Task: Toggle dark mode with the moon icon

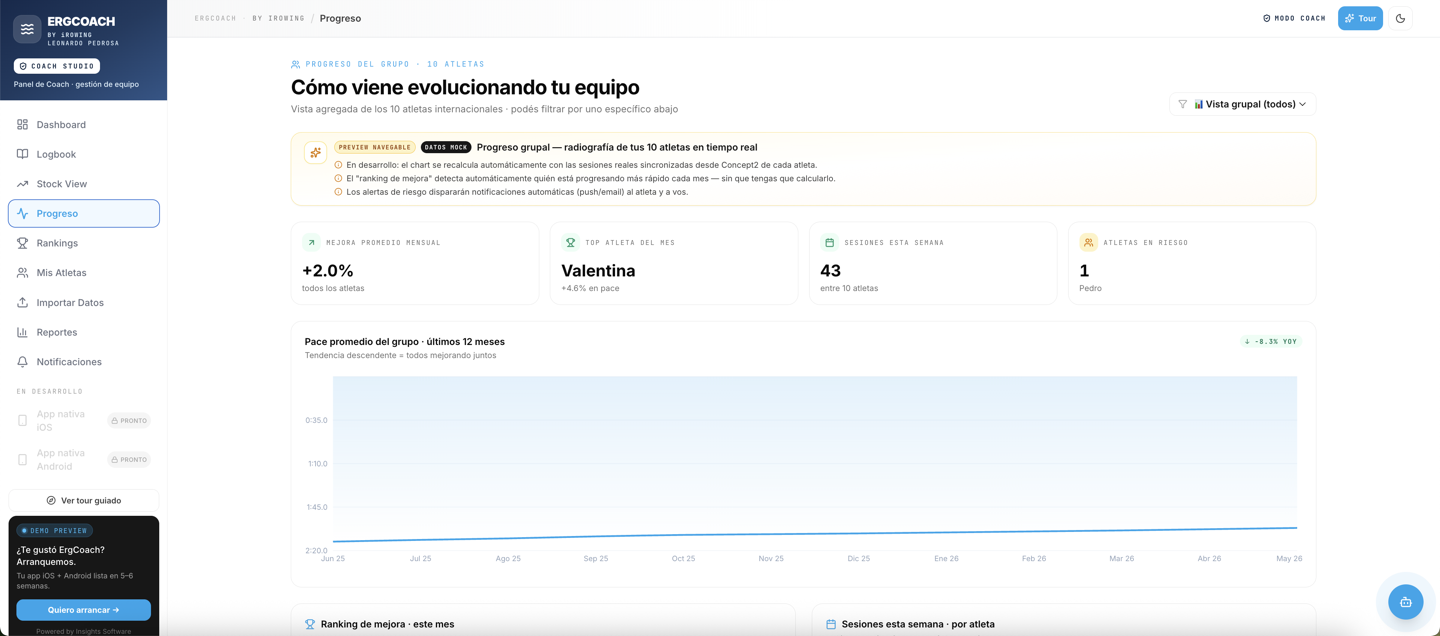Action: 1400,18
